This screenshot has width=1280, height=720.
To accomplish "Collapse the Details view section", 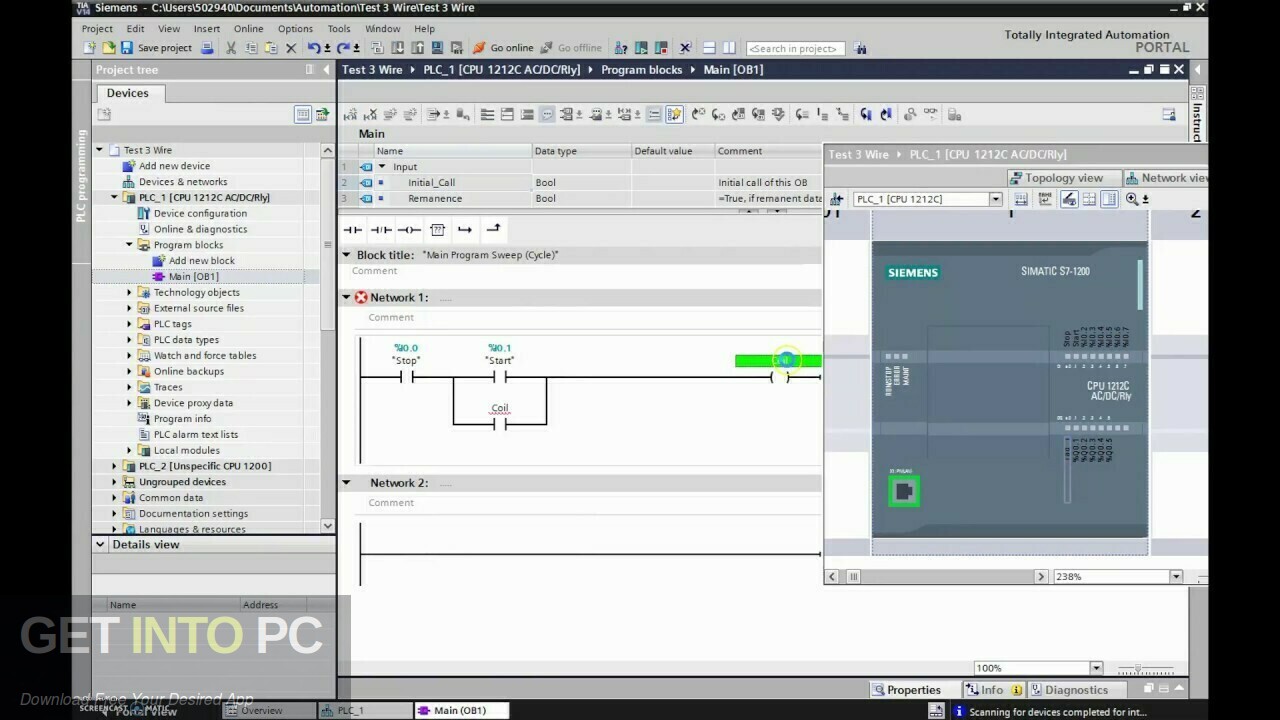I will click(100, 545).
